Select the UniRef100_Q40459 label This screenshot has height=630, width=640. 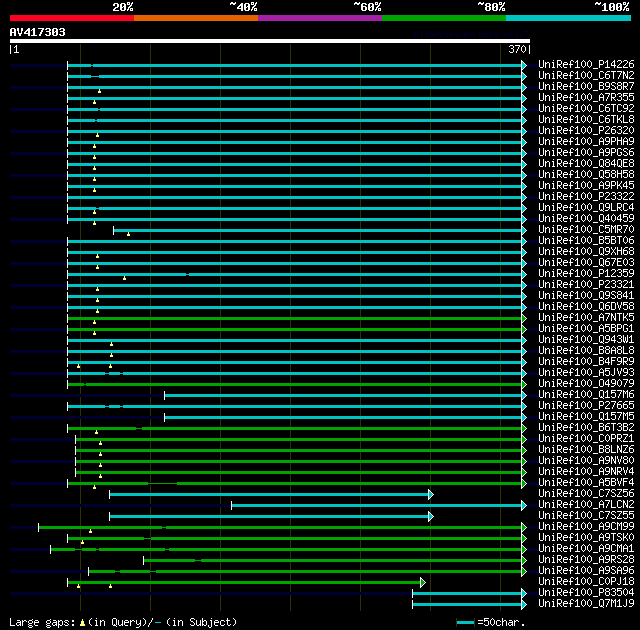[586, 219]
